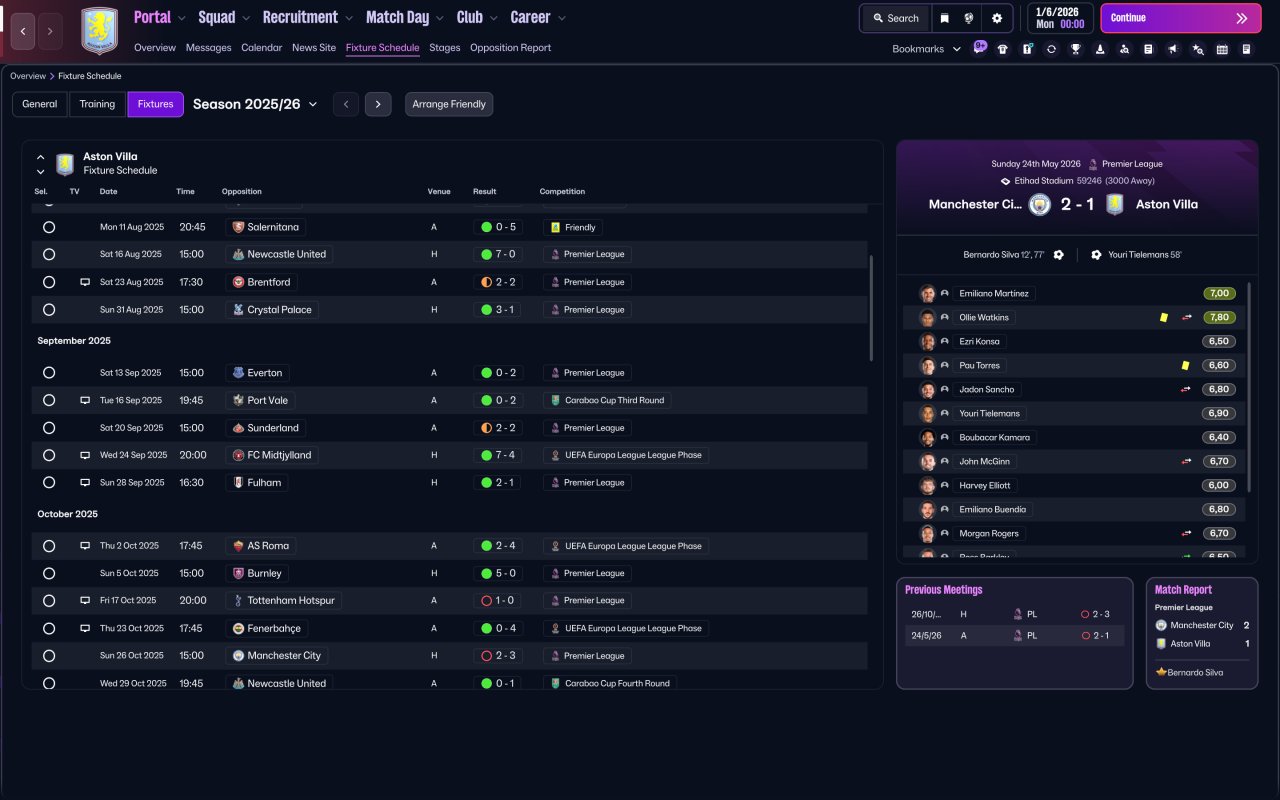Screen dimensions: 1280x800
Task: Open the settings gear icon
Action: click(x=997, y=18)
